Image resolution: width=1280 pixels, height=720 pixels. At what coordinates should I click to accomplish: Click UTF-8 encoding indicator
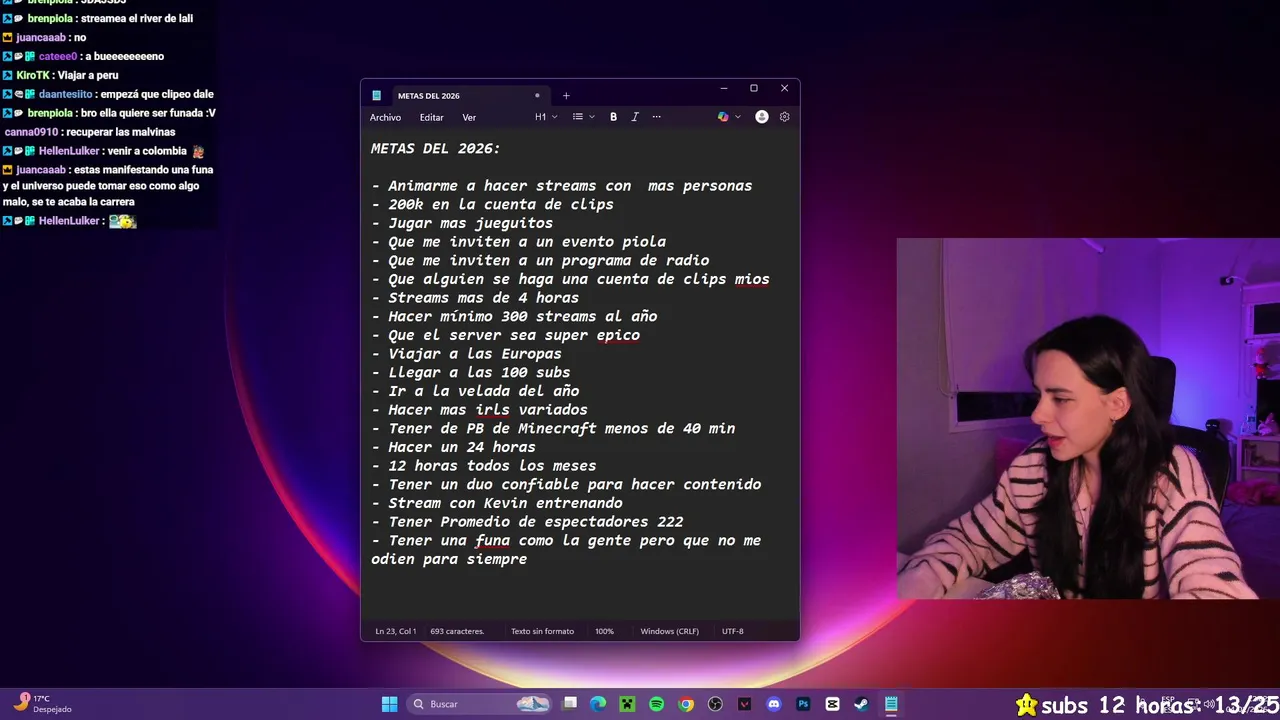pos(732,631)
